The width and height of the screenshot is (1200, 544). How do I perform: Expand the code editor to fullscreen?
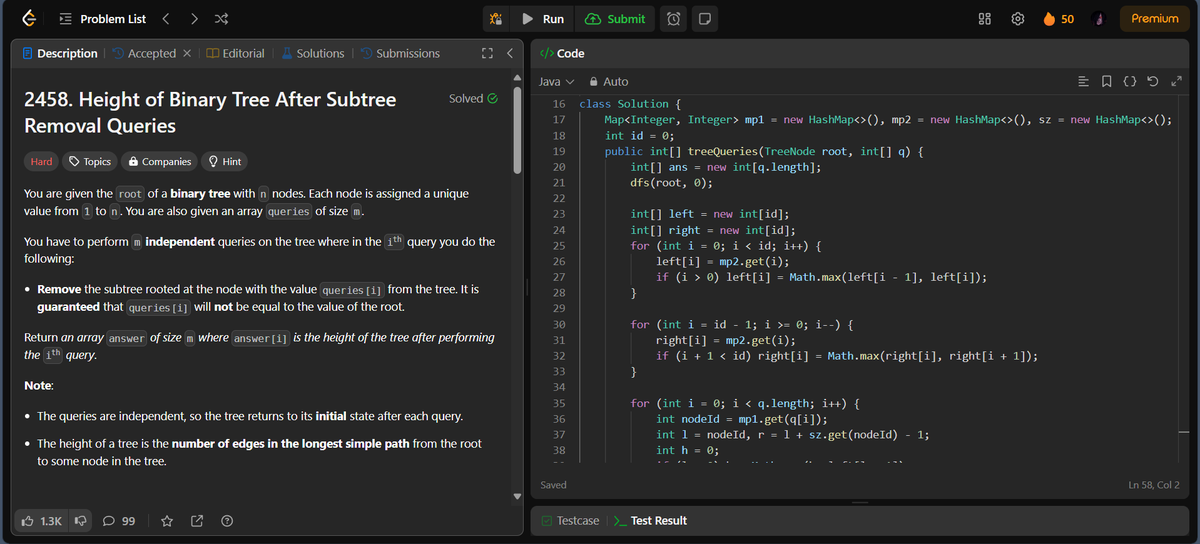[x=1177, y=81]
